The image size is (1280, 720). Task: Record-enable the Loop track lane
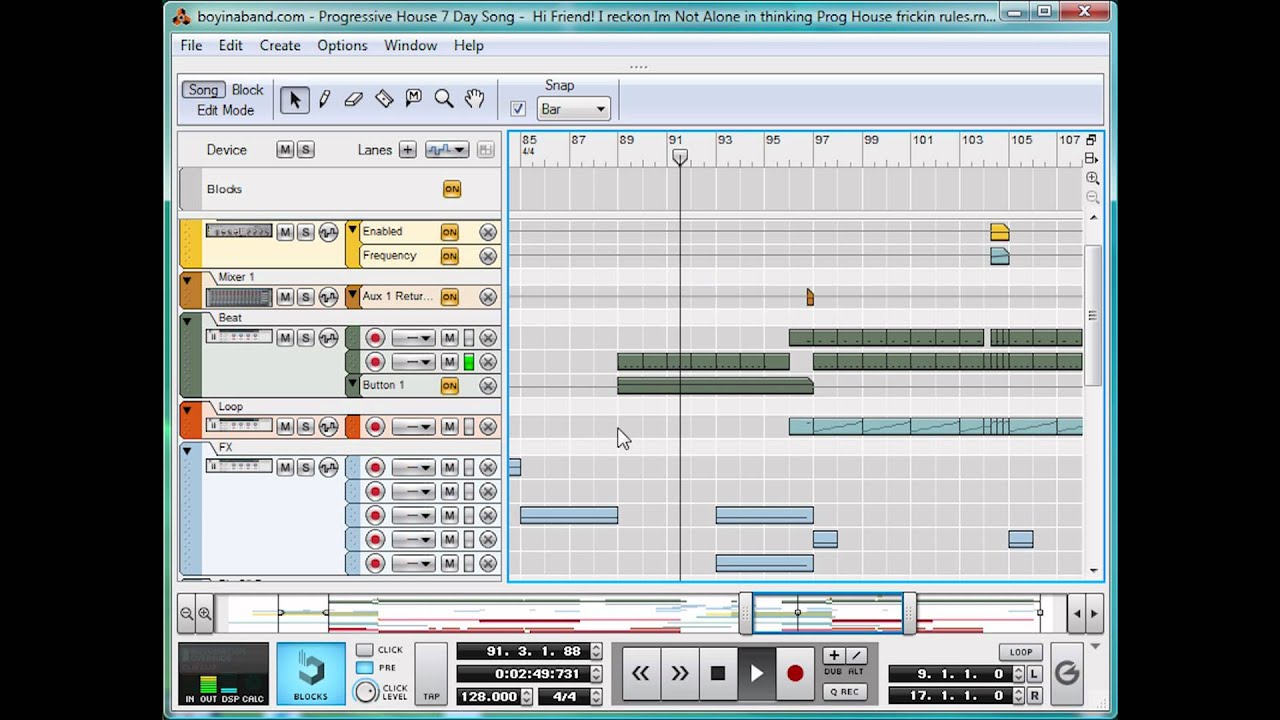coord(375,427)
